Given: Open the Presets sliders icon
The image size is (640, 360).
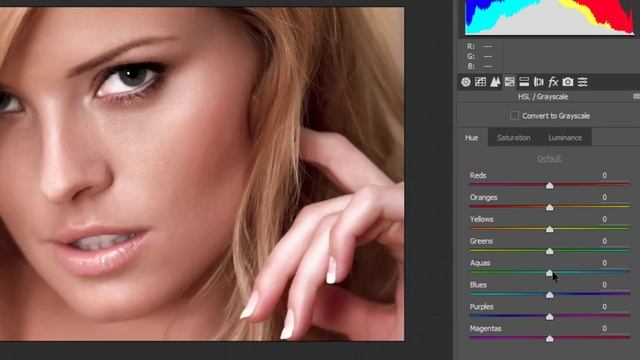Looking at the screenshot, I should click(582, 82).
